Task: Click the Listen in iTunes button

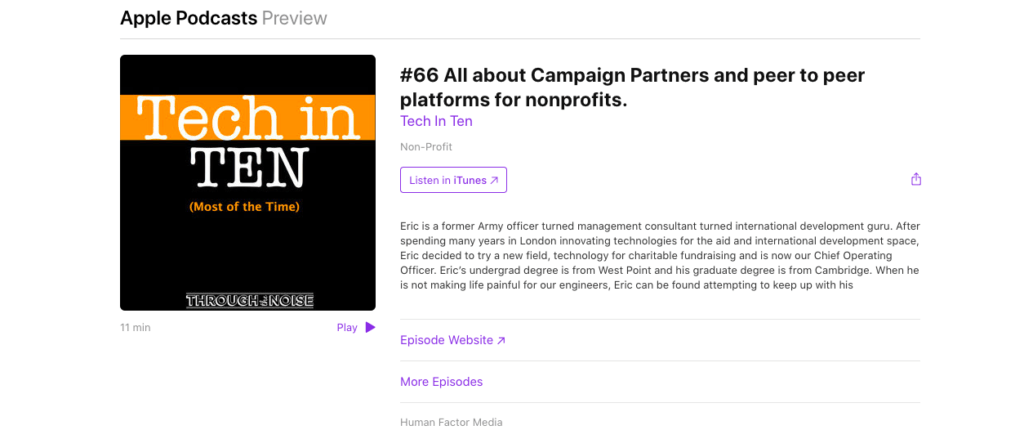Action: tap(453, 180)
